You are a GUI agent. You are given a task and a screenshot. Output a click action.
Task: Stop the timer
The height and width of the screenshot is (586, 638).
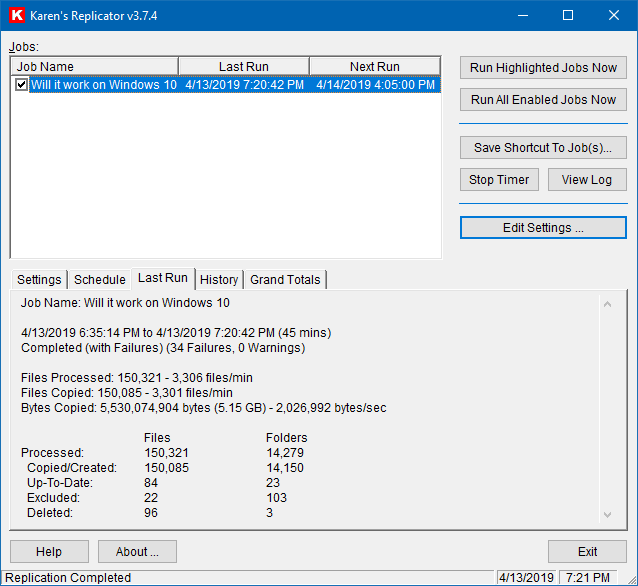pyautogui.click(x=500, y=180)
